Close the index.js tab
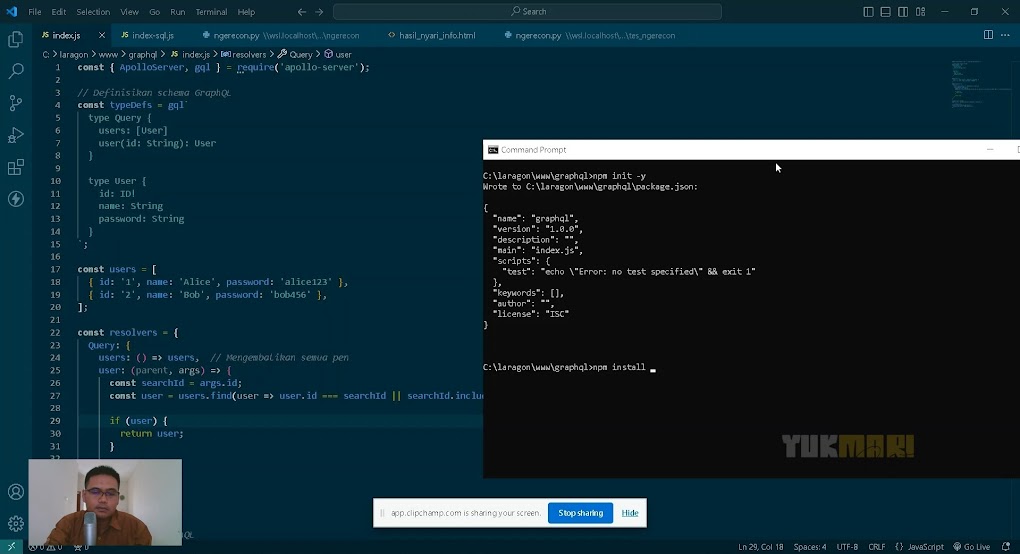This screenshot has width=1020, height=554. point(101,35)
